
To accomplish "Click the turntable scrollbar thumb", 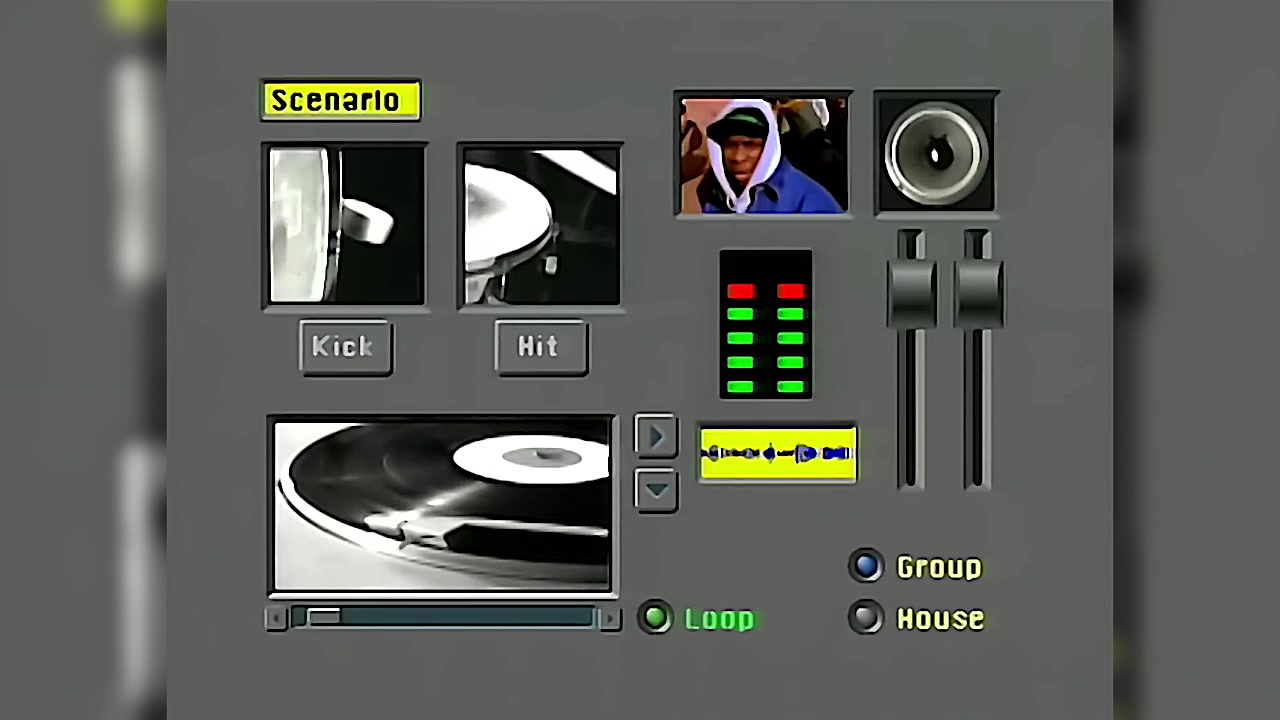I will 323,618.
